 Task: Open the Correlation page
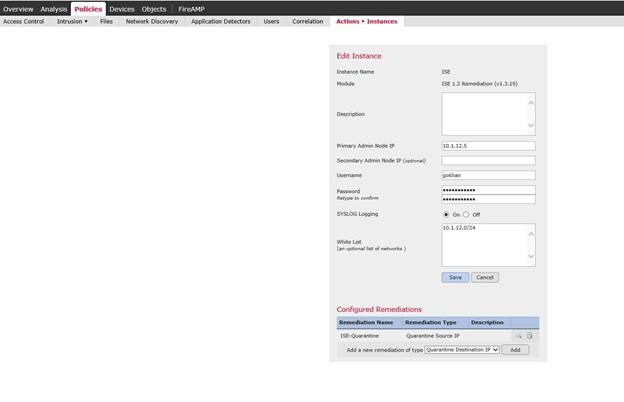pyautogui.click(x=308, y=21)
